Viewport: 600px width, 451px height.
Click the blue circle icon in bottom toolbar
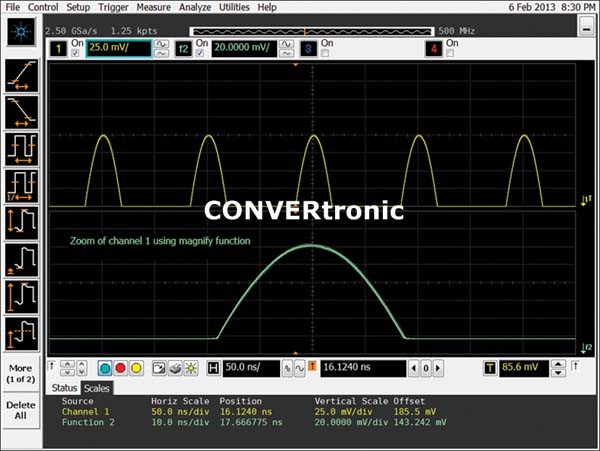[104, 368]
